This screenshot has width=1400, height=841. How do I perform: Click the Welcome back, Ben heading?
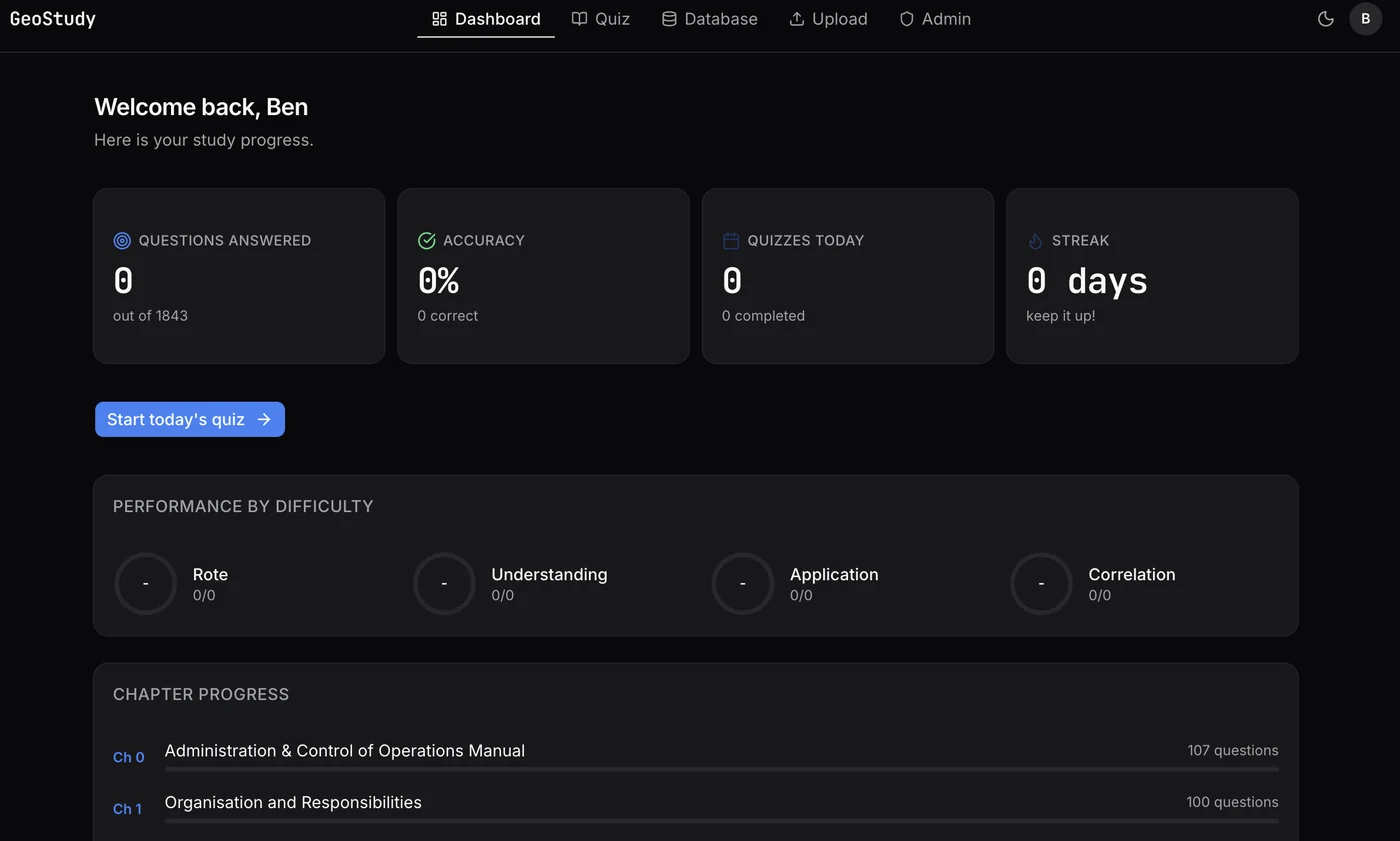(x=201, y=107)
